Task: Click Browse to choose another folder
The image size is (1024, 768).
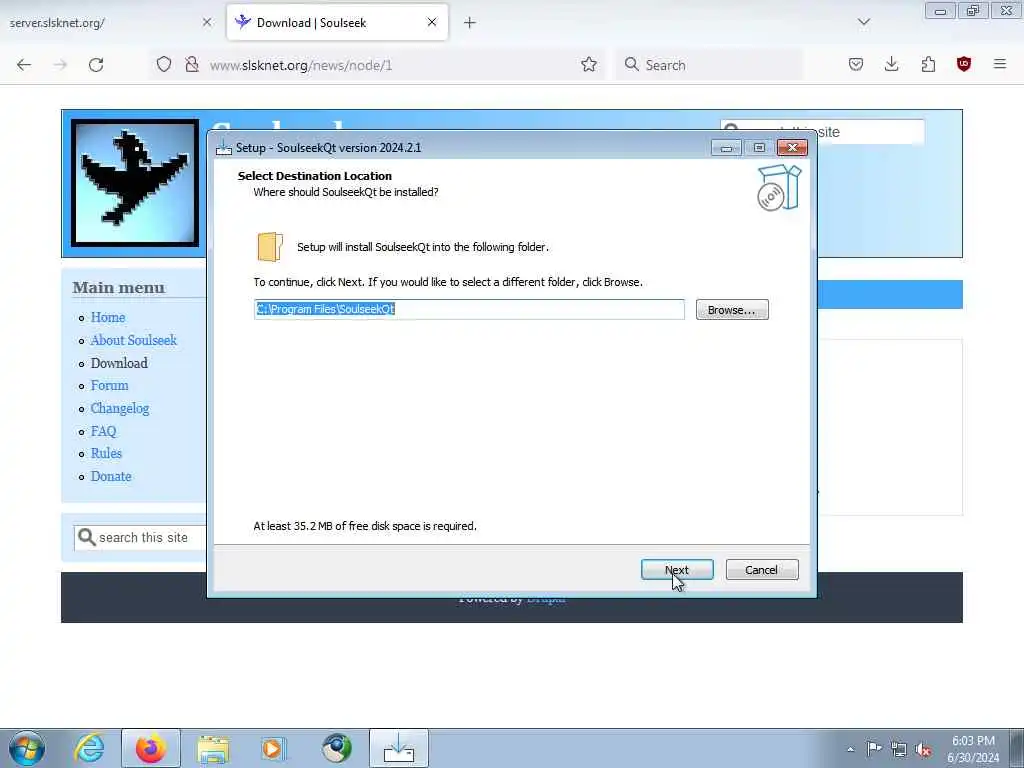Action: pyautogui.click(x=731, y=310)
